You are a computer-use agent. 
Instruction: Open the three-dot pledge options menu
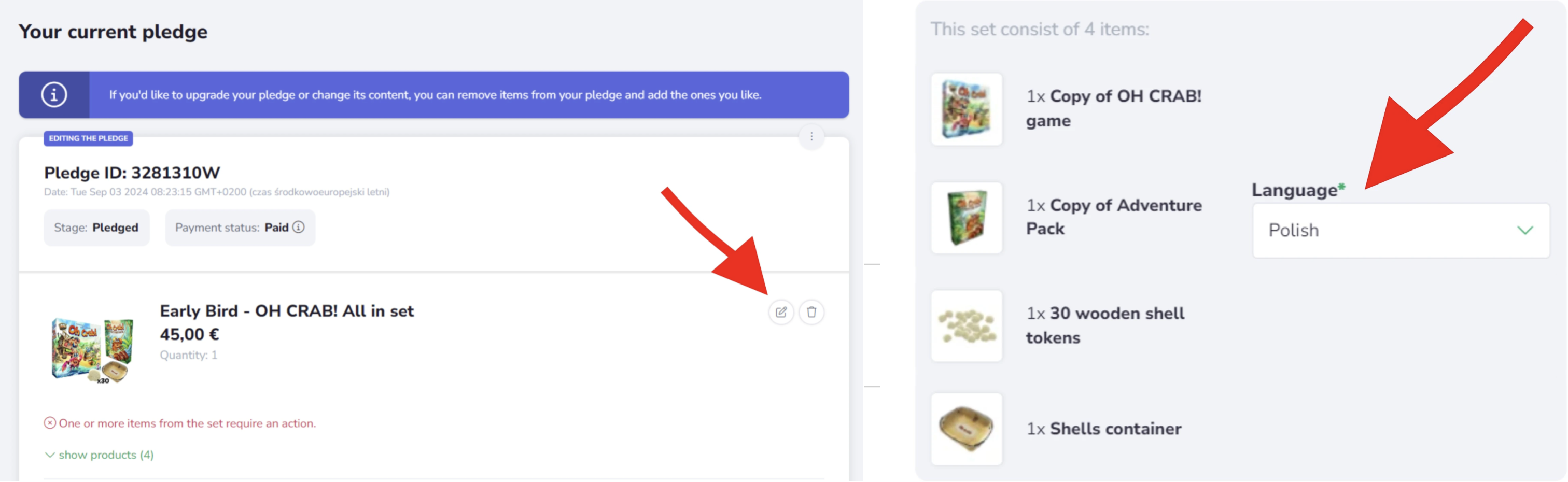[811, 137]
